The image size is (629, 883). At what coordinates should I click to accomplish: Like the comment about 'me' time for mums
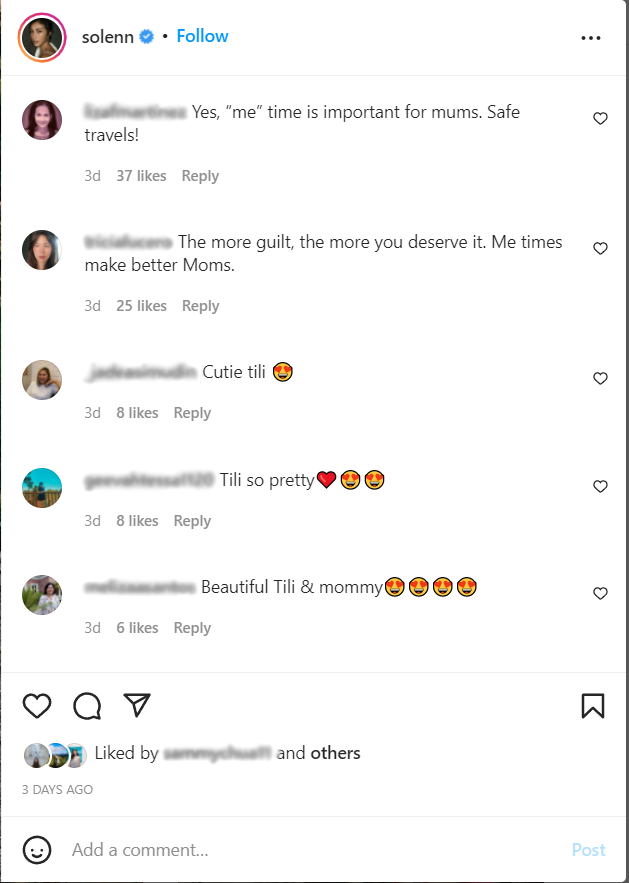(x=600, y=118)
